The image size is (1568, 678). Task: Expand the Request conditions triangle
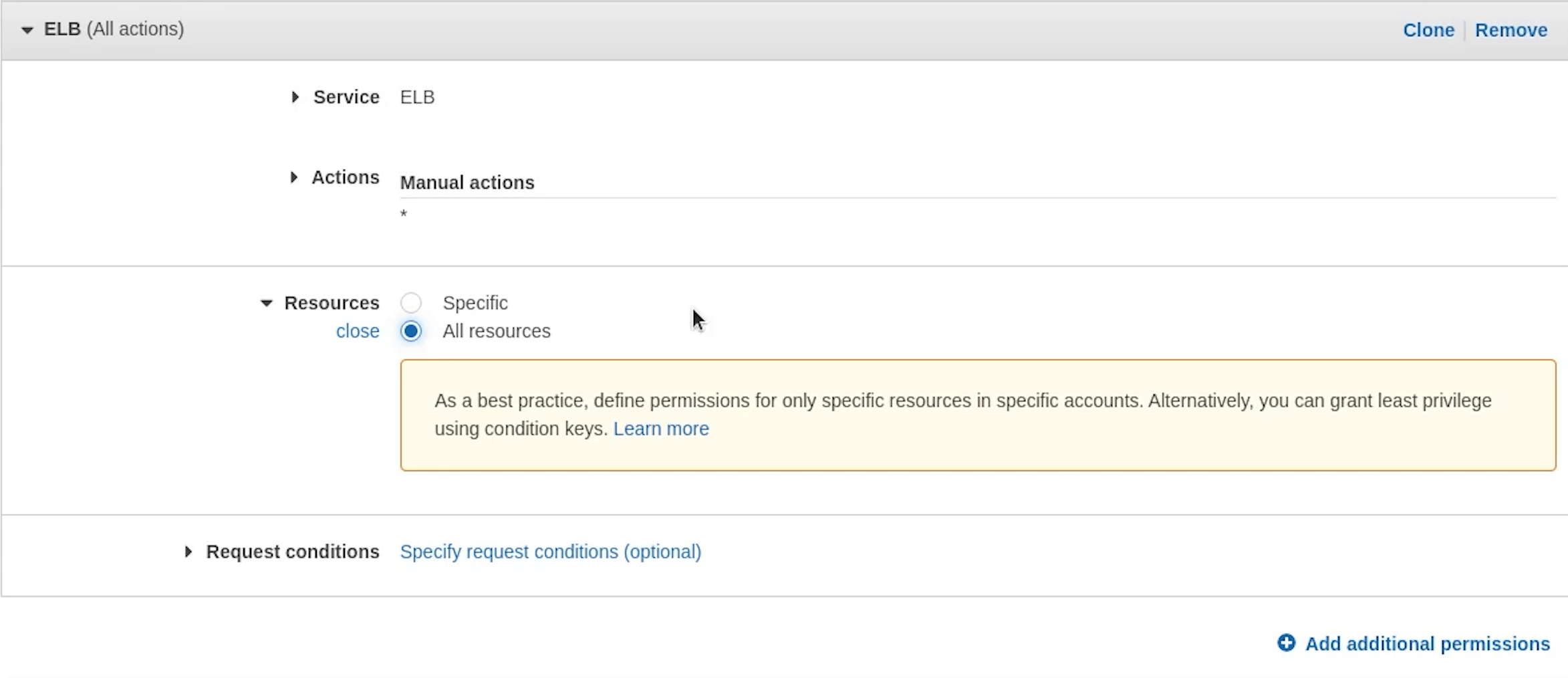pos(188,552)
